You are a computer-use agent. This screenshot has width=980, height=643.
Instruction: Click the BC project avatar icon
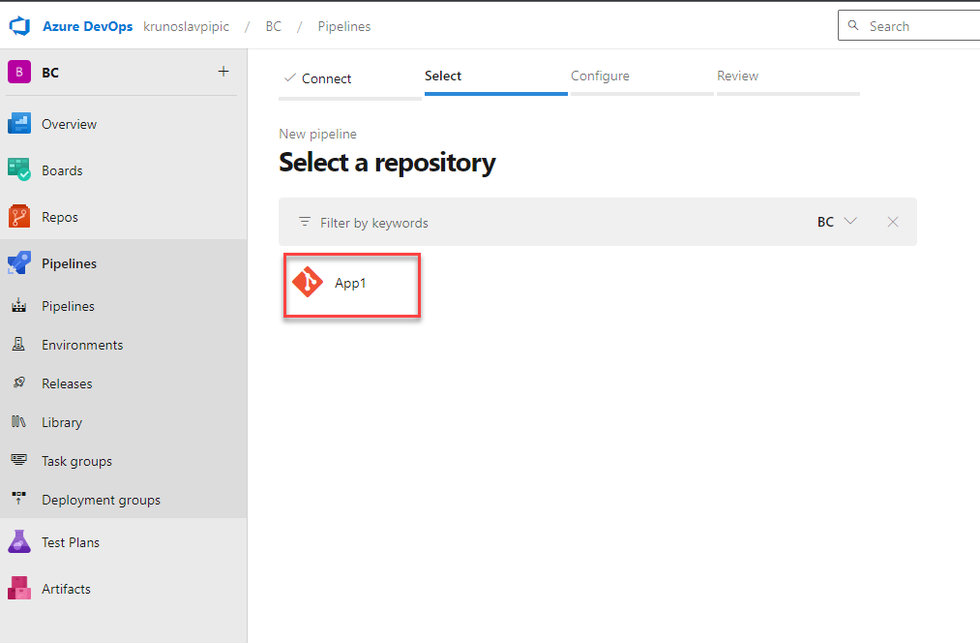(x=19, y=72)
